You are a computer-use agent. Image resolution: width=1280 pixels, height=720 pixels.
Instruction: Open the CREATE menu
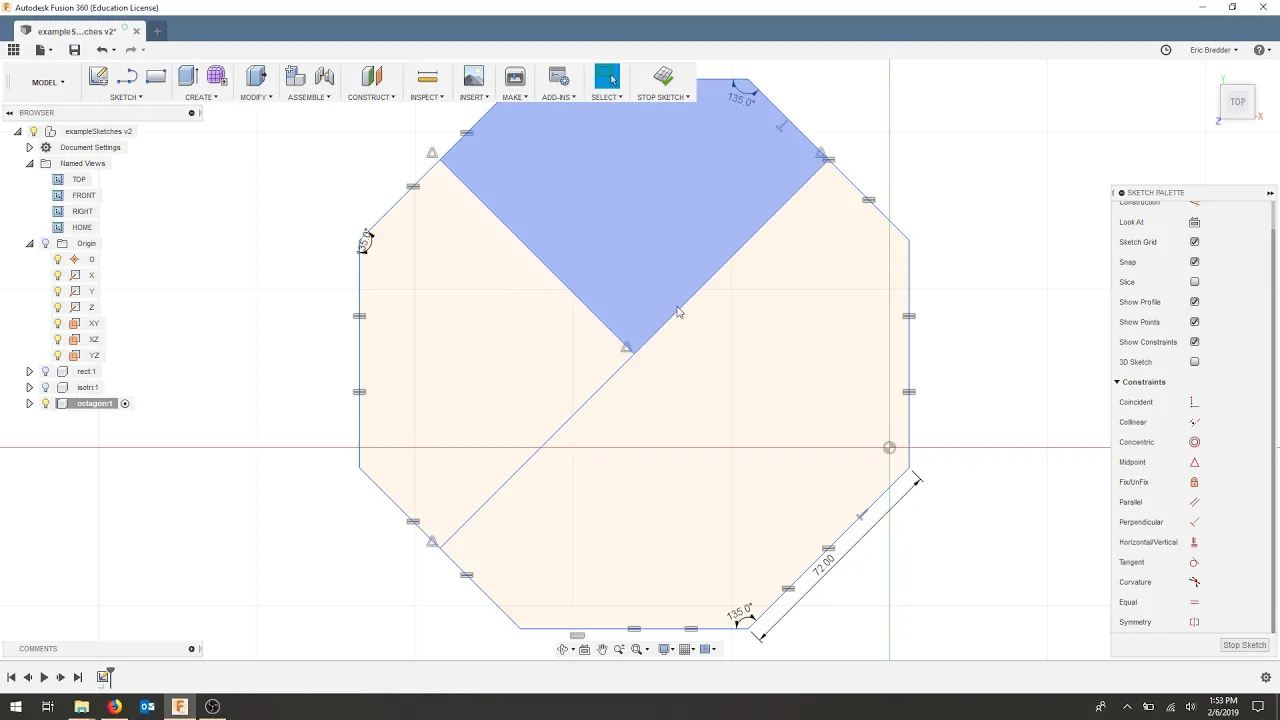coord(201,97)
